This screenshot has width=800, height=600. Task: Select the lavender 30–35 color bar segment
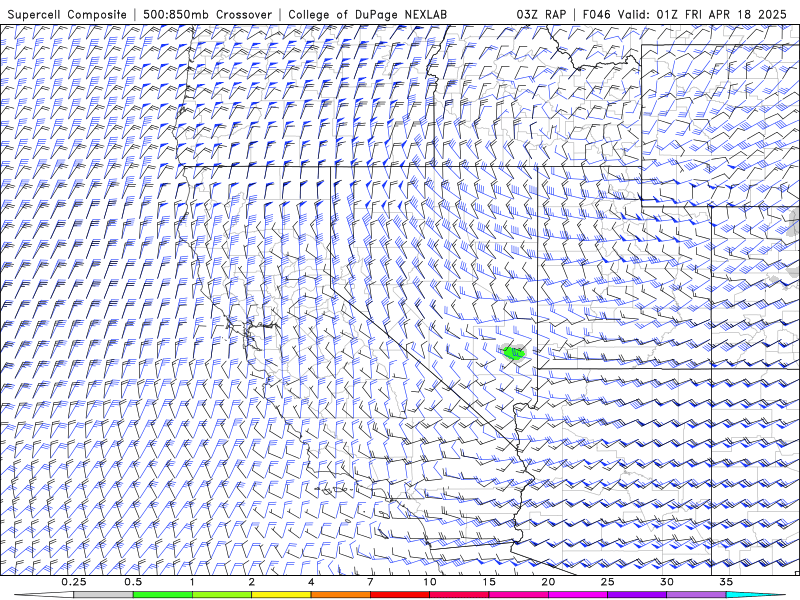(x=696, y=595)
